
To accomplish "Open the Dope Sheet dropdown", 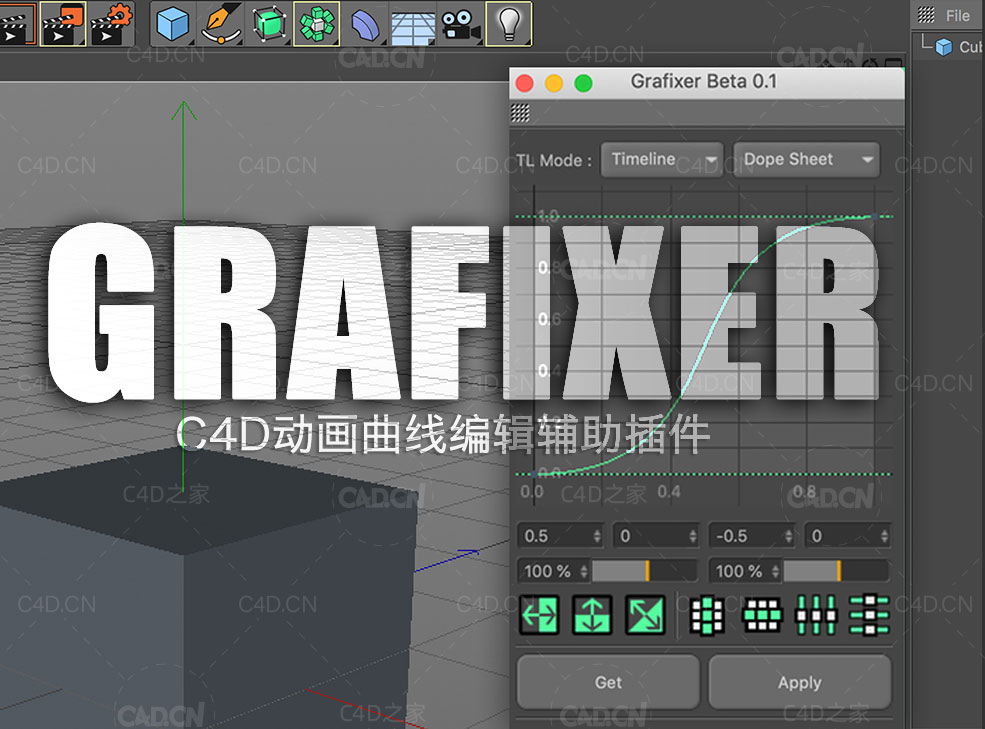I will (x=805, y=159).
